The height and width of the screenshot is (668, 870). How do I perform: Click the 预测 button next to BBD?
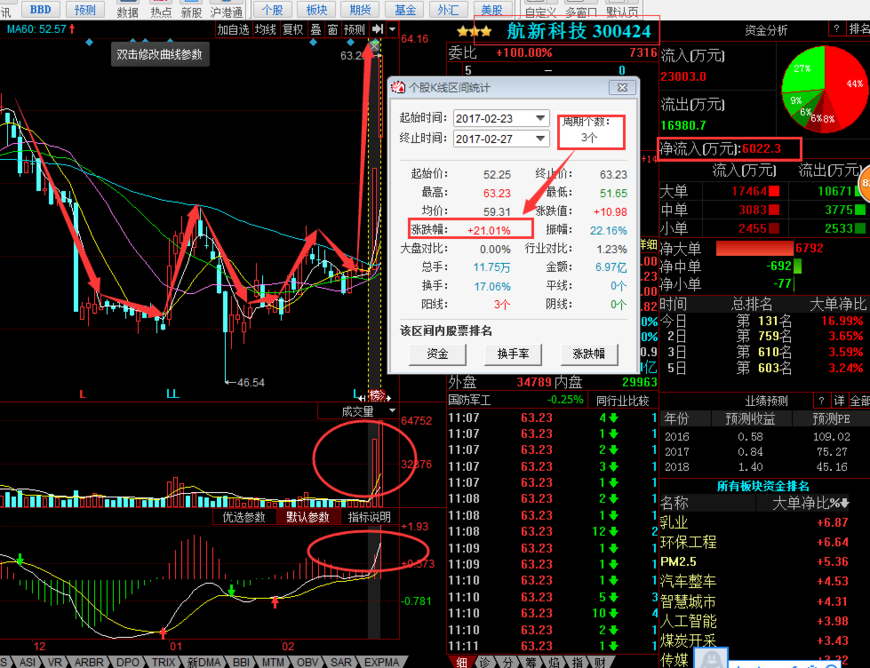[85, 9]
